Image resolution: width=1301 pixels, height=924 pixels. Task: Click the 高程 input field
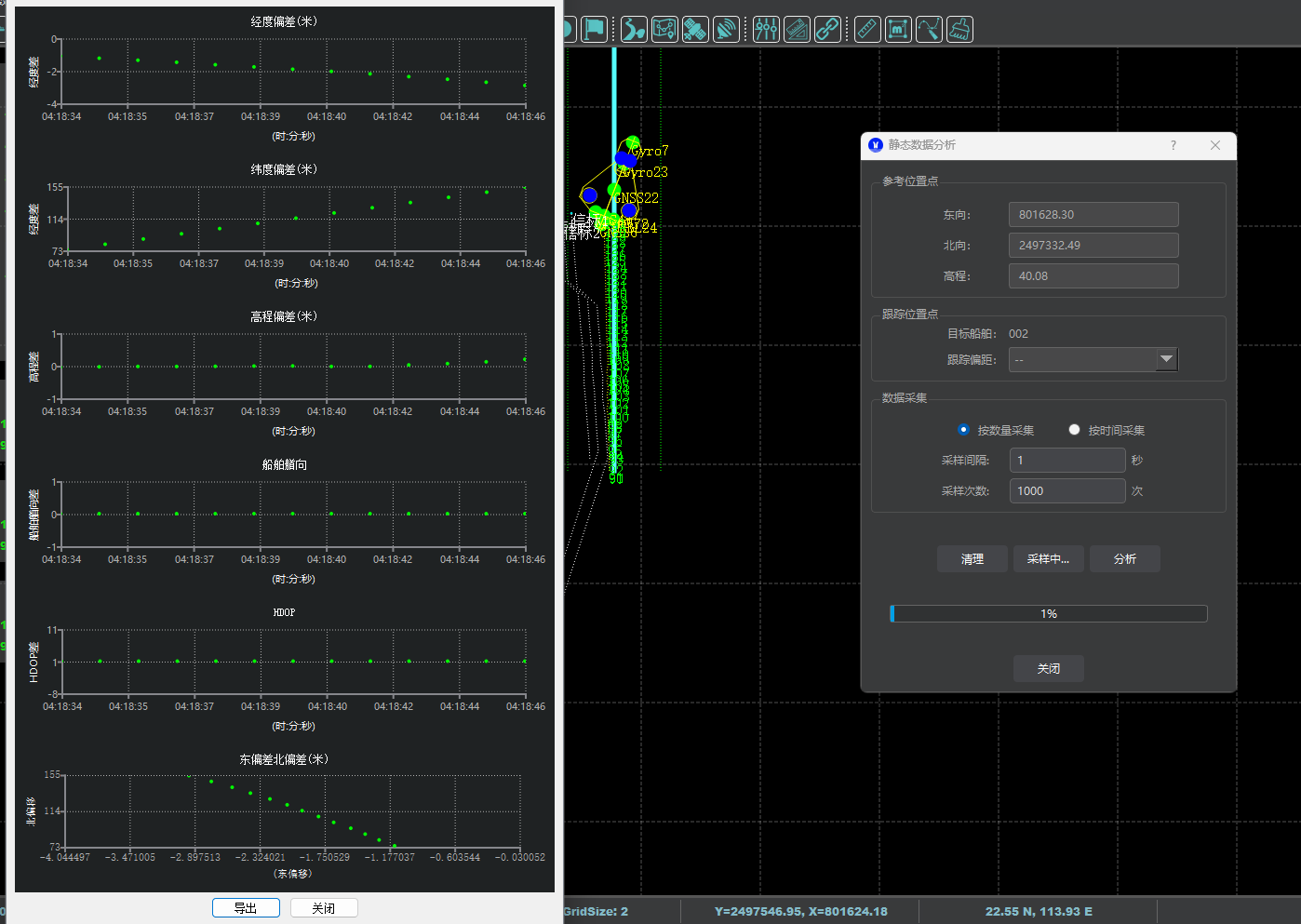(x=1093, y=276)
